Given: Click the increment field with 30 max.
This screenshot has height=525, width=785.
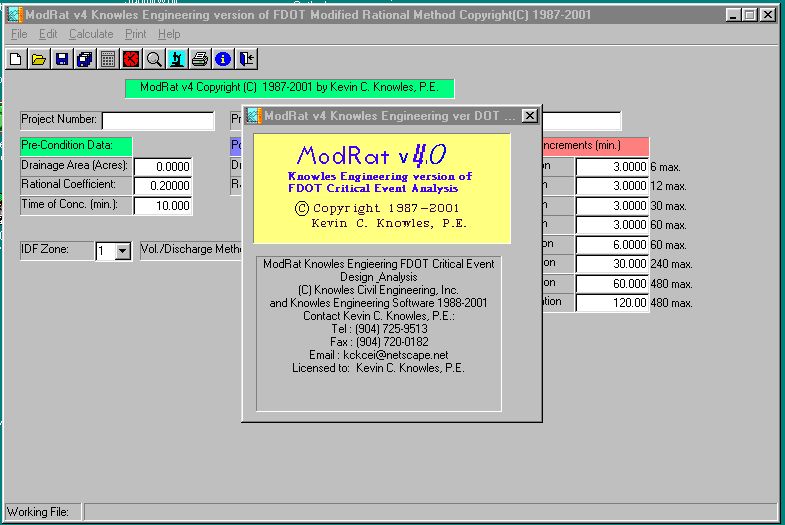Looking at the screenshot, I should [612, 206].
